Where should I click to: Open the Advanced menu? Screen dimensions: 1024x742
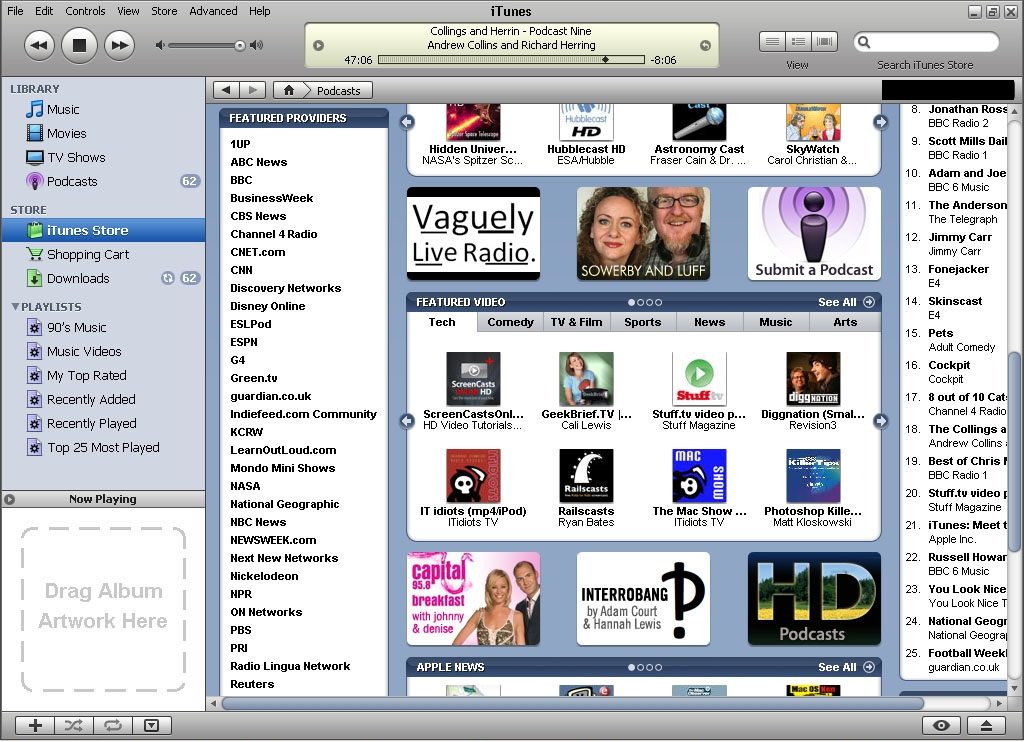[x=213, y=11]
